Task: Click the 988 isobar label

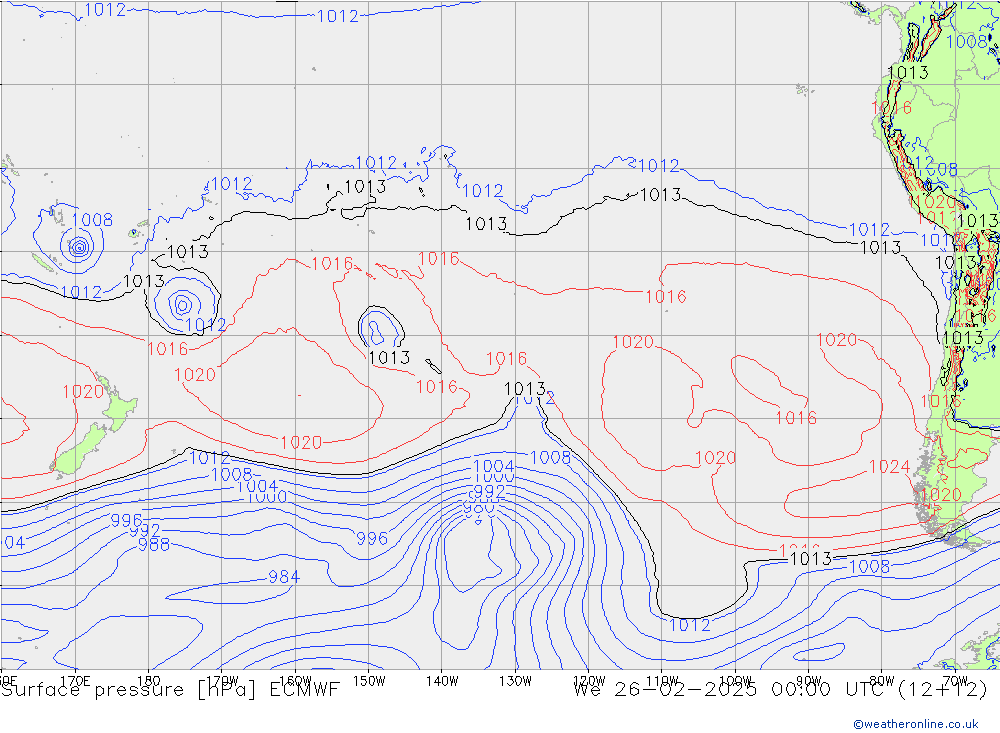Action: pos(153,545)
